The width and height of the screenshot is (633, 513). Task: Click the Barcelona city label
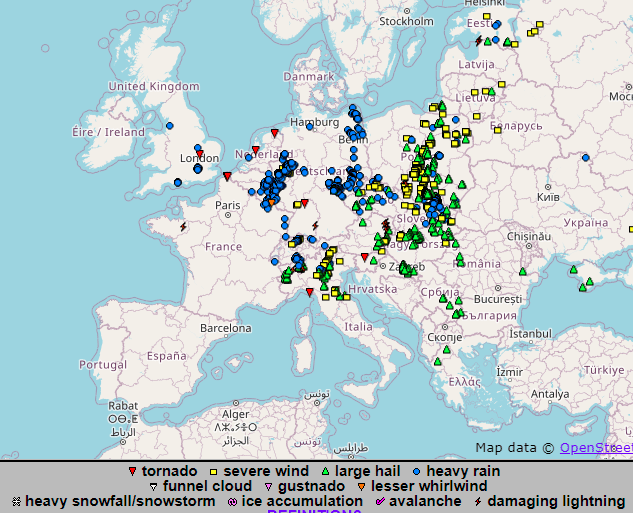pos(226,328)
